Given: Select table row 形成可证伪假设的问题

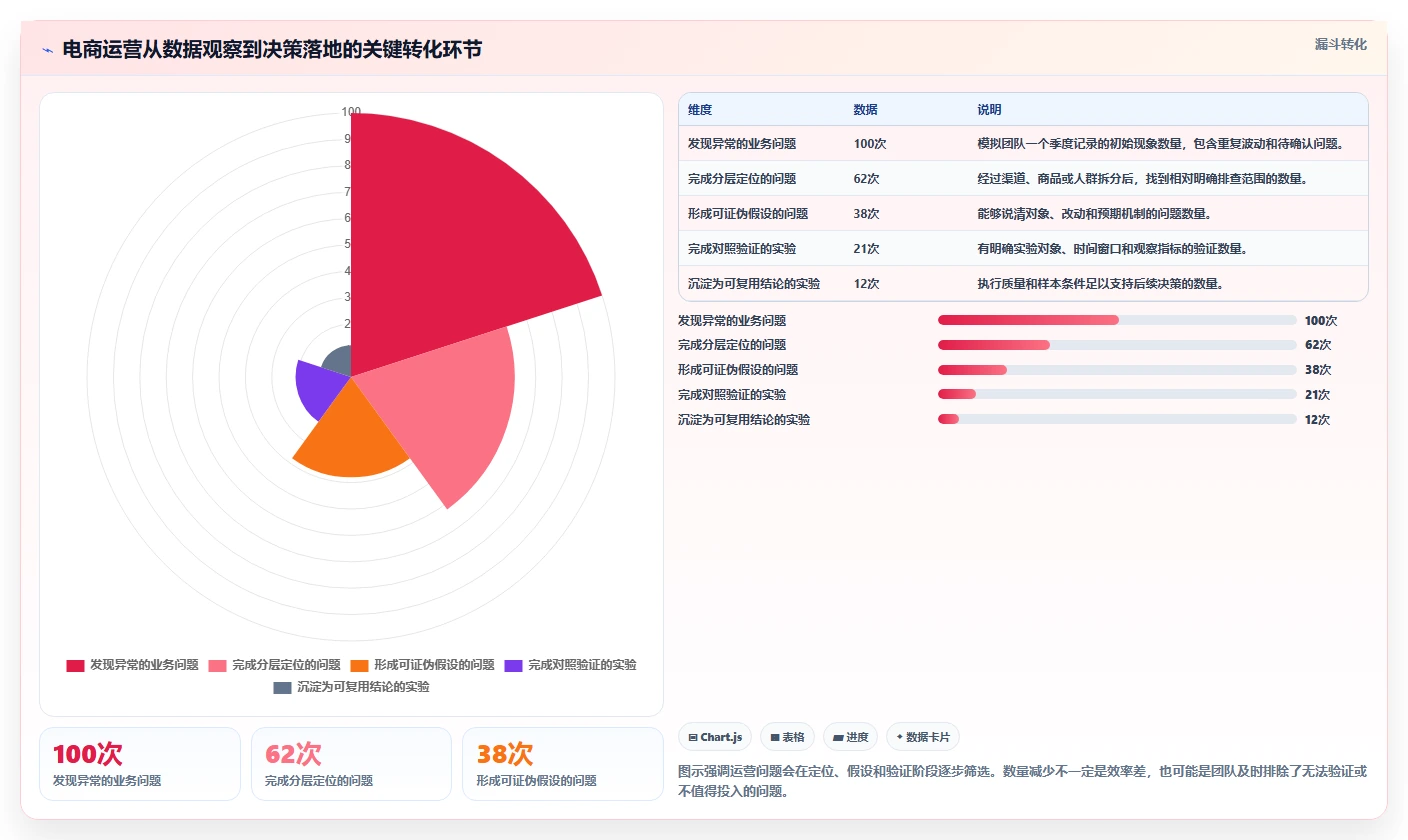Looking at the screenshot, I should coord(1023,214).
